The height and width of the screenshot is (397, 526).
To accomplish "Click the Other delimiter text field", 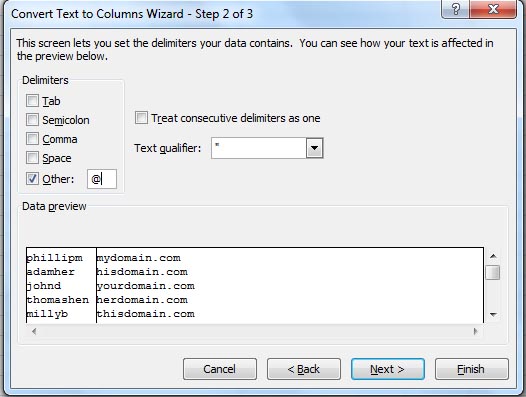I will [x=102, y=179].
